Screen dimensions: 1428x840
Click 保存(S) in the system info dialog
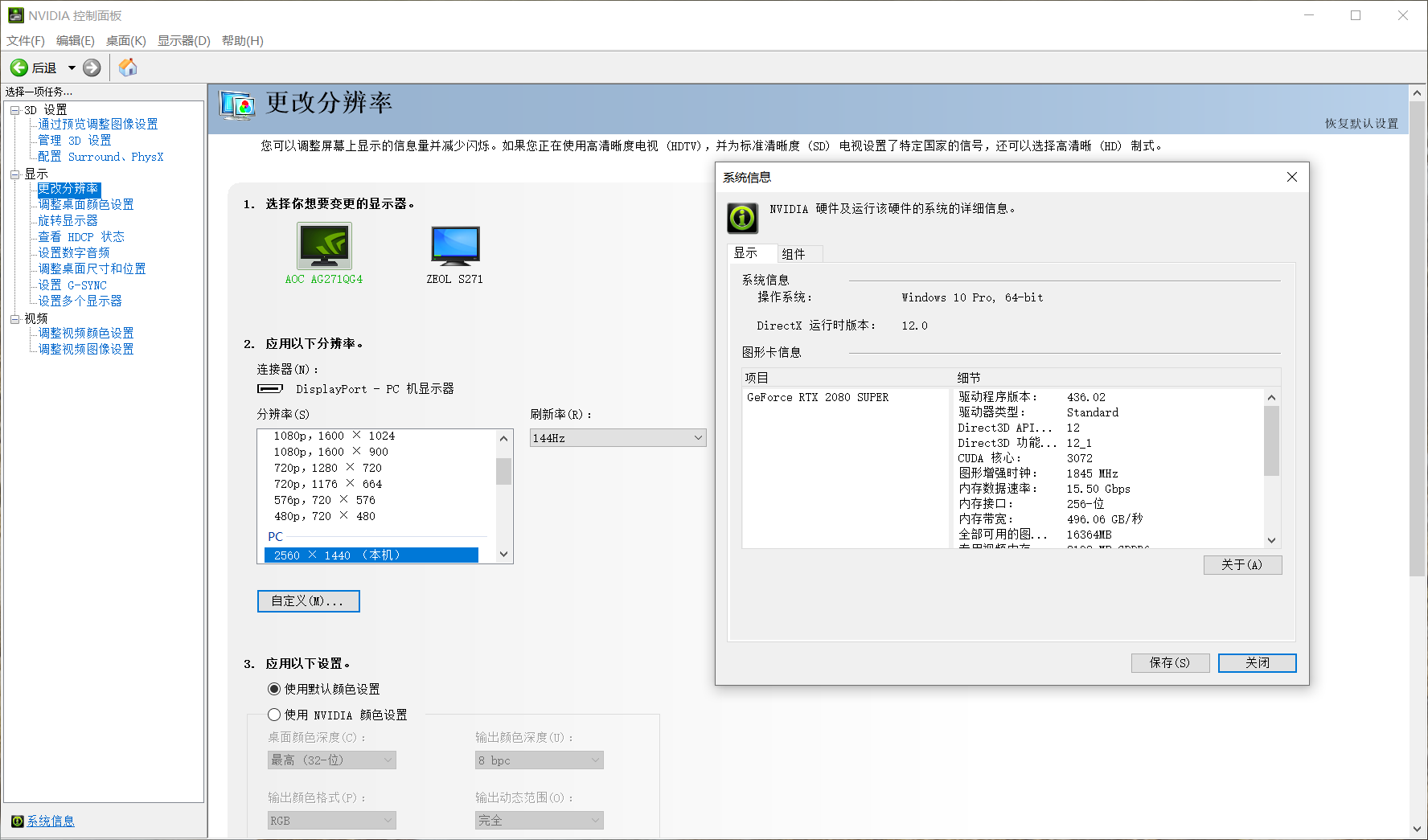pos(1170,662)
